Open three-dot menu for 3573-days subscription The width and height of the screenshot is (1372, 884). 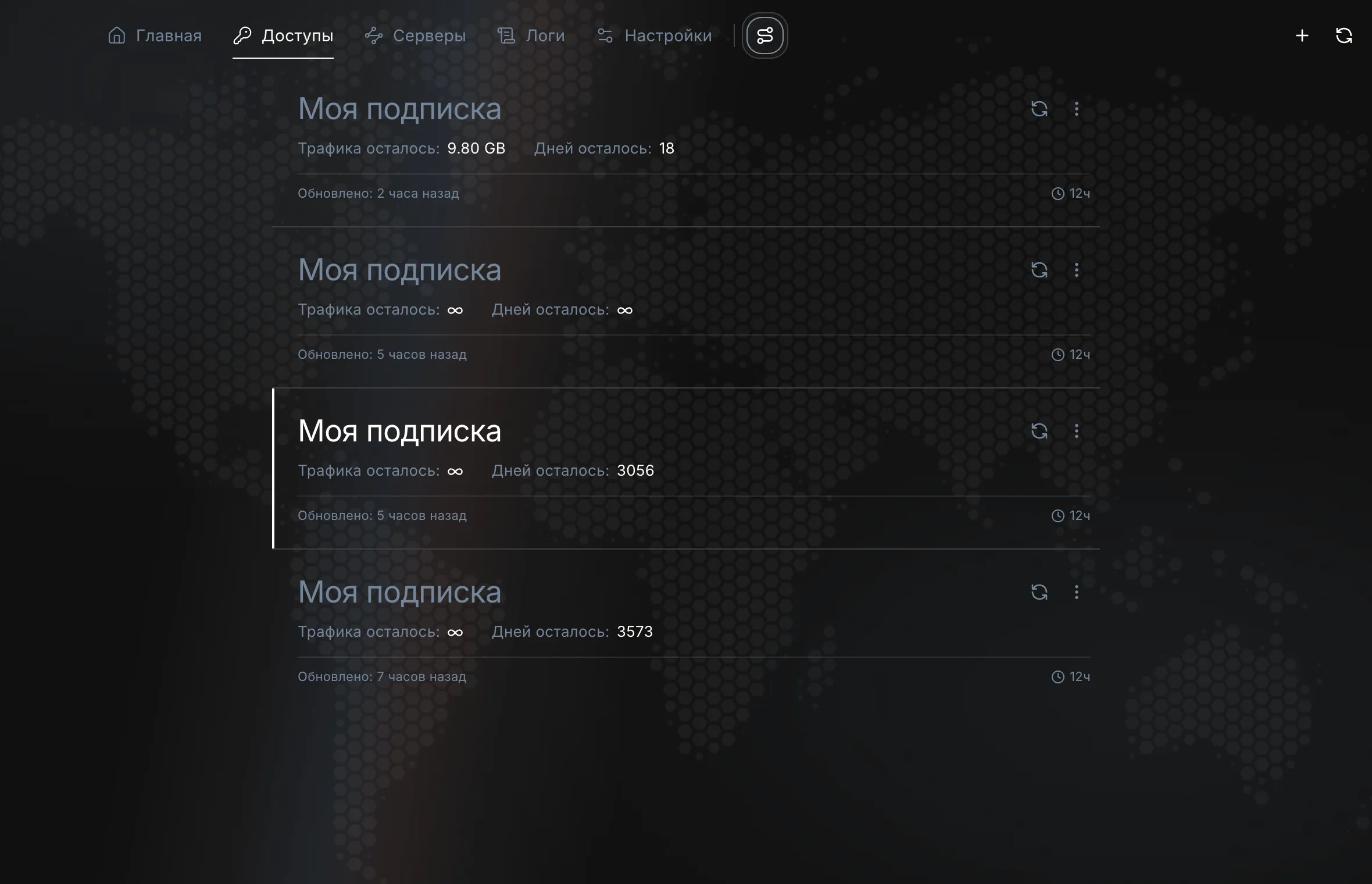click(1077, 592)
